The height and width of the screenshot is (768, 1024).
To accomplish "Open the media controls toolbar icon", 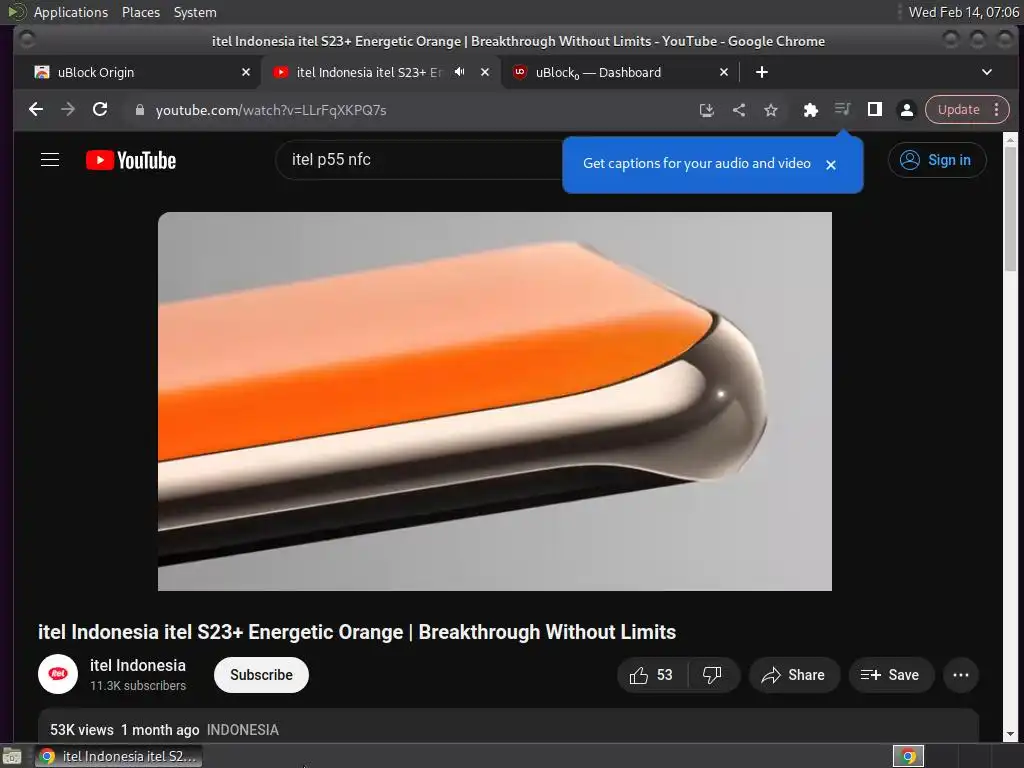I will coord(842,109).
